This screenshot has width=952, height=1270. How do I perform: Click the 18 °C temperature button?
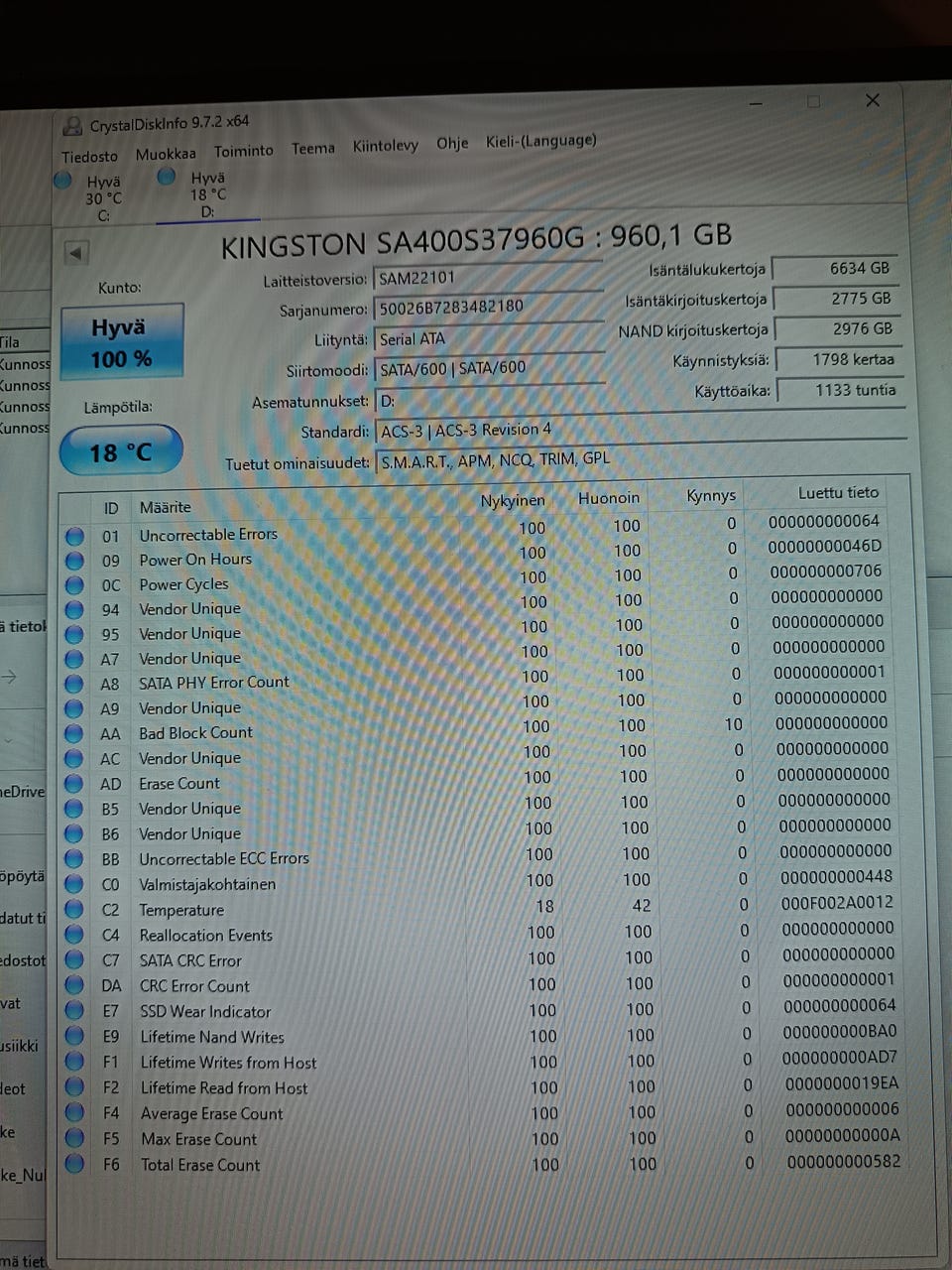pyautogui.click(x=121, y=451)
